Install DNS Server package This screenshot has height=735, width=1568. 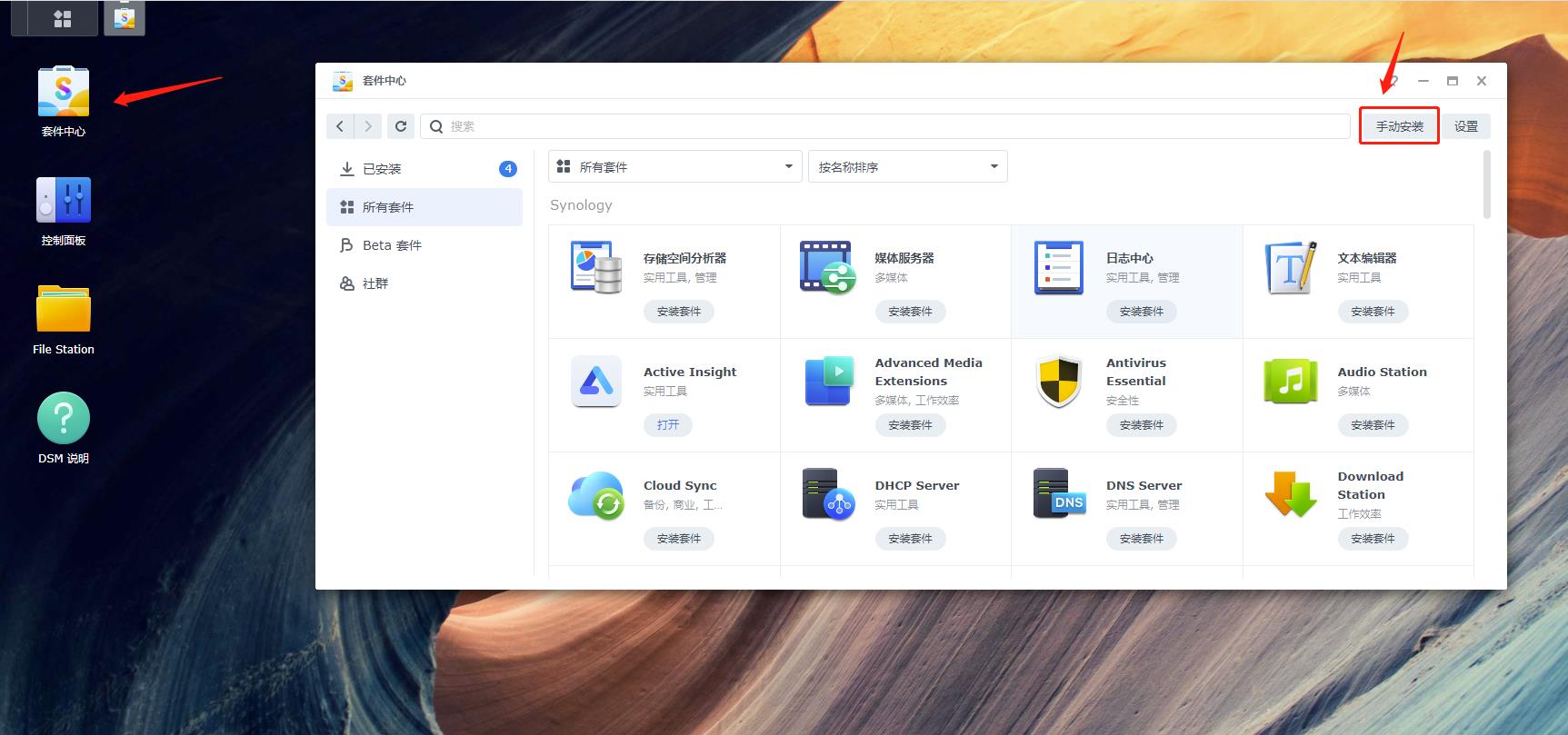click(x=1142, y=539)
